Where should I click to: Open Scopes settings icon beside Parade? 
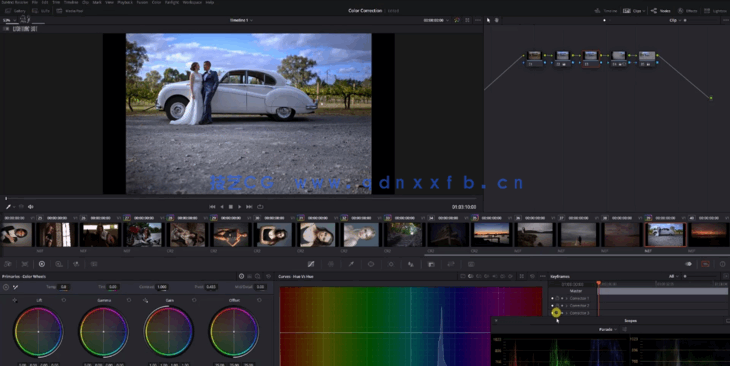pyautogui.click(x=624, y=329)
